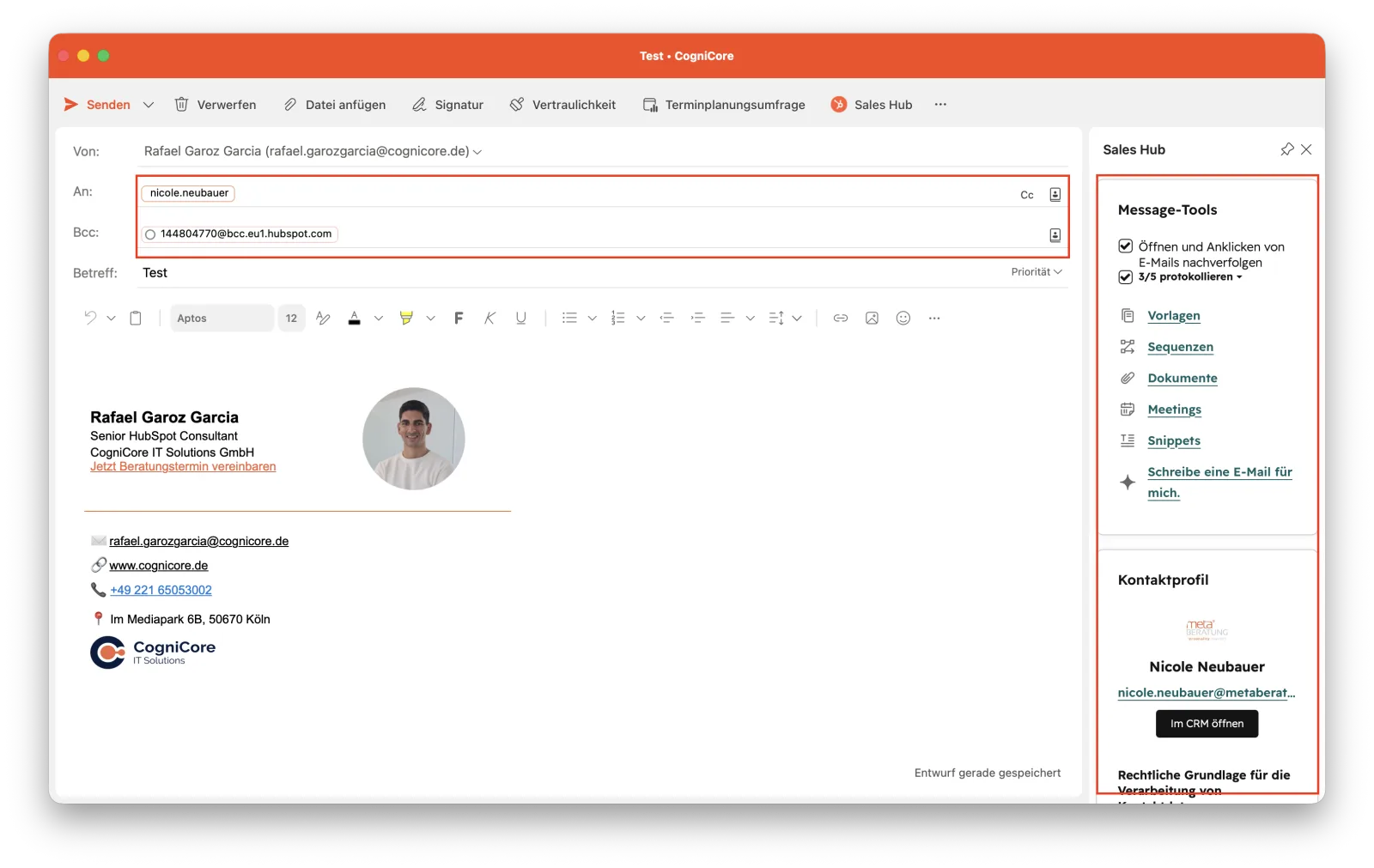
Task: Click the text styles pen icon
Action: pyautogui.click(x=323, y=319)
